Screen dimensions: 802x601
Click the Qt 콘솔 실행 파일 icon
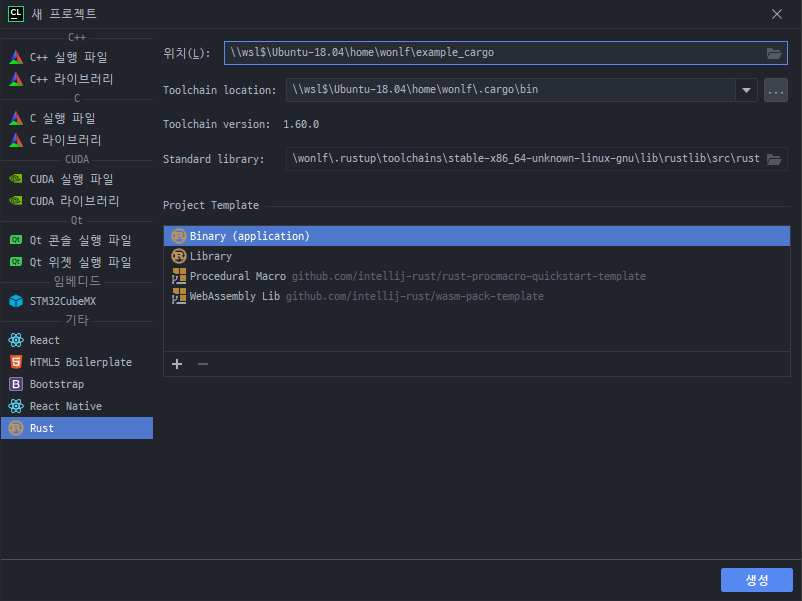pos(16,240)
